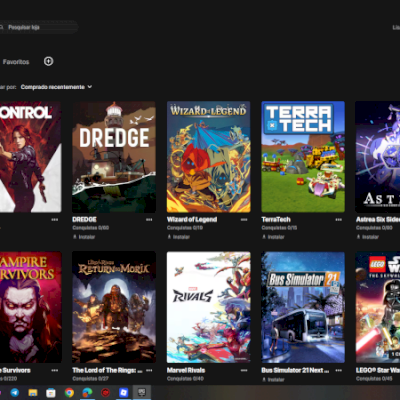Open options menu for Vampire Survivors

[55, 370]
